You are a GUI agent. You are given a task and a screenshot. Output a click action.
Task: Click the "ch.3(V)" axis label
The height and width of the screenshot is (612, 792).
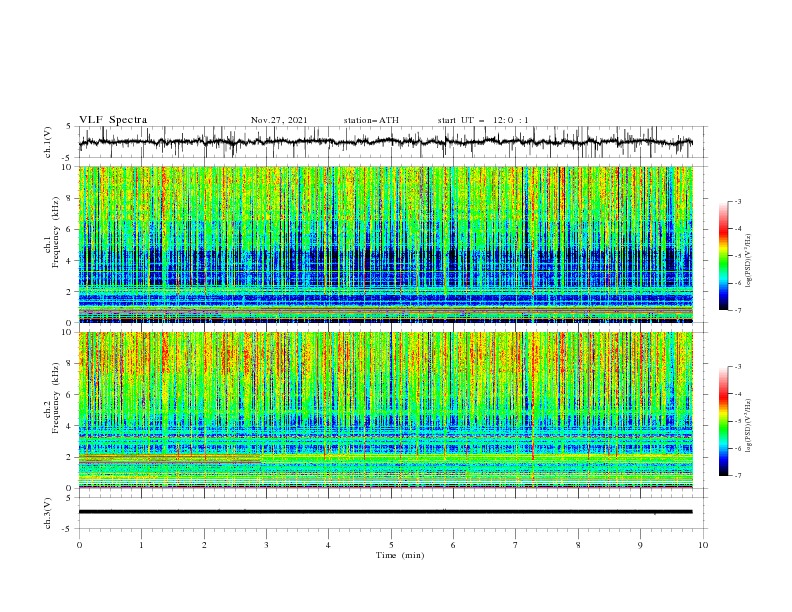pos(48,513)
